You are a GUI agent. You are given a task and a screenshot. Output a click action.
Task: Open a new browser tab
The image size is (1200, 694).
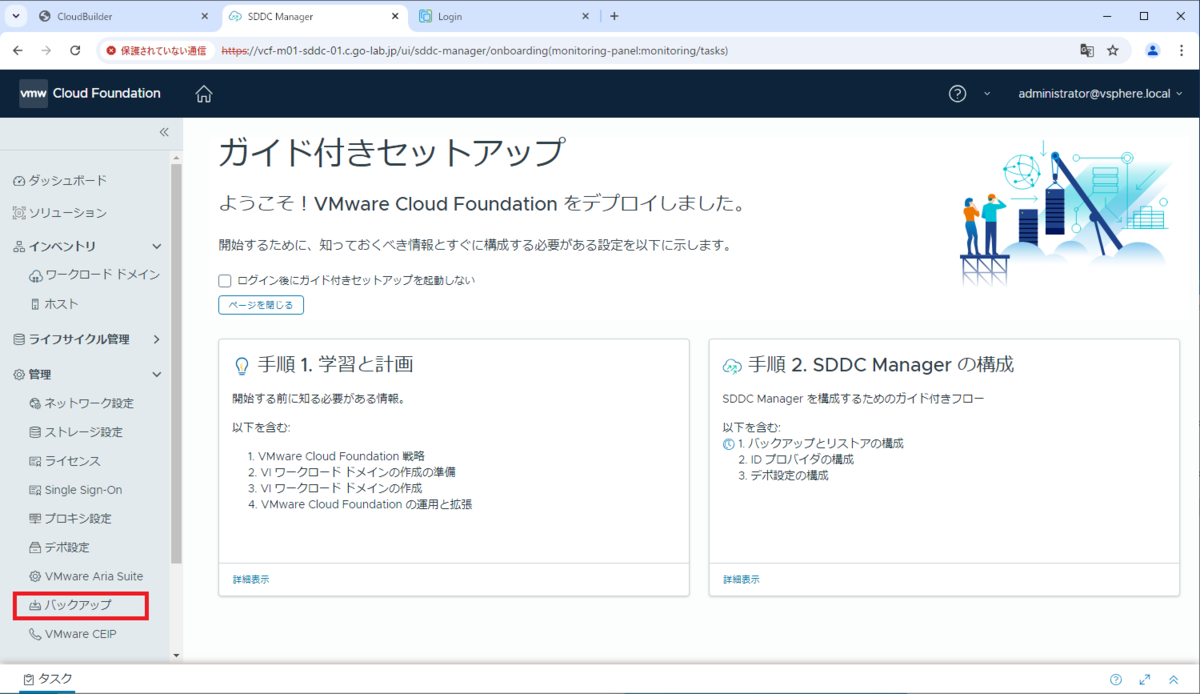[x=614, y=16]
